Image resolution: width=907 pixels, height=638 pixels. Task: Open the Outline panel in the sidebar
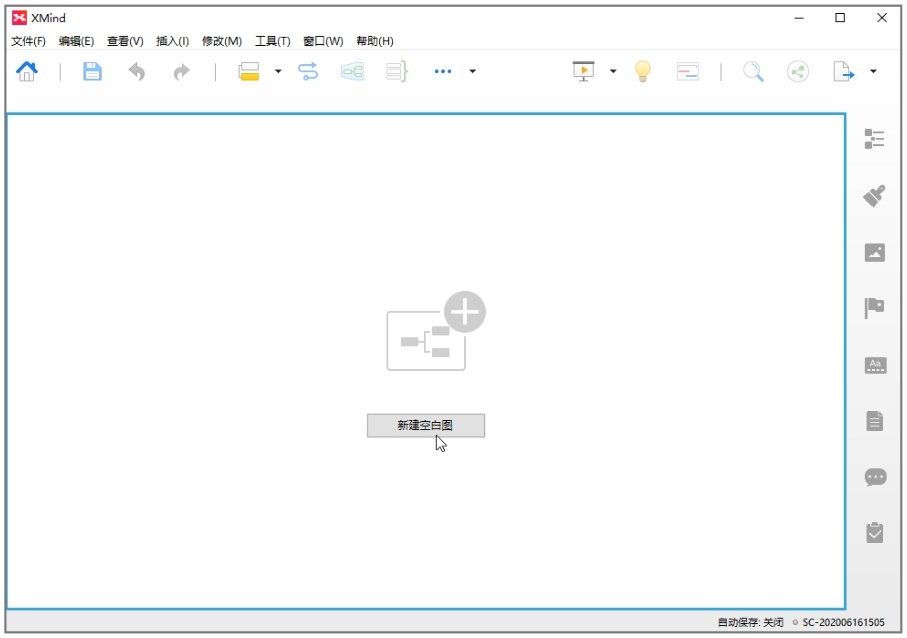click(x=875, y=139)
